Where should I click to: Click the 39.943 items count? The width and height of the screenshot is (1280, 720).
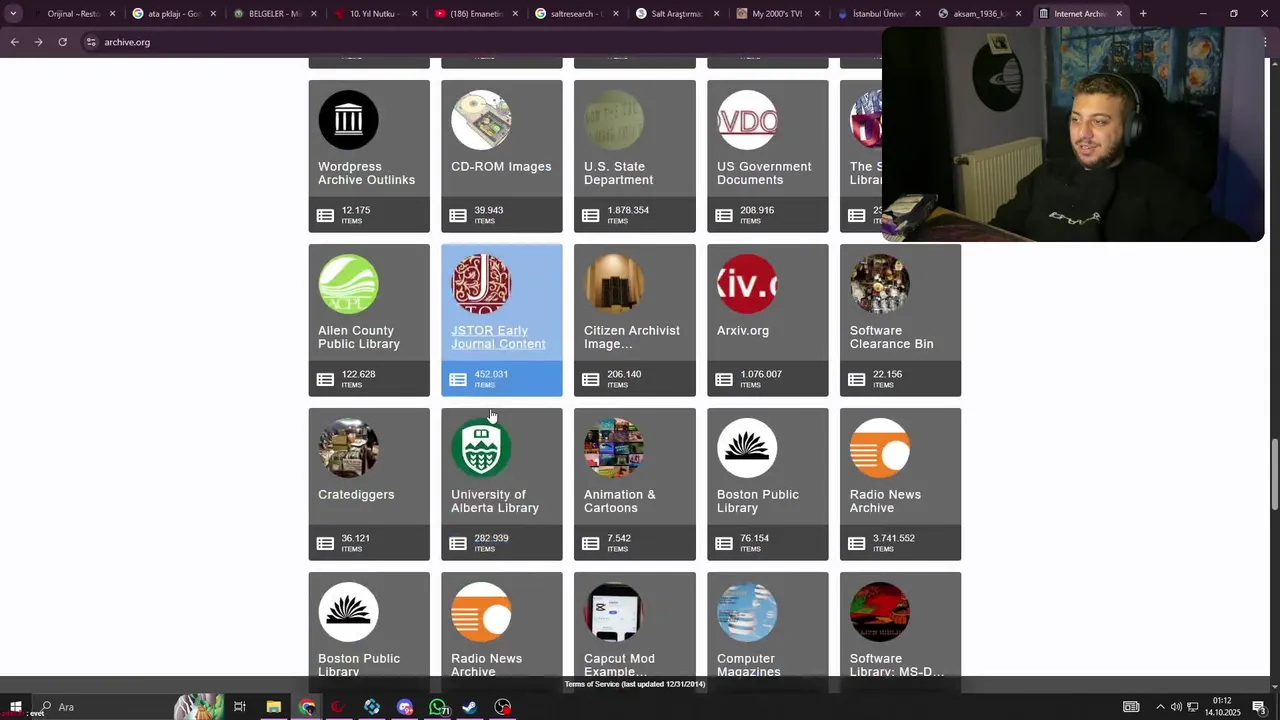point(489,210)
